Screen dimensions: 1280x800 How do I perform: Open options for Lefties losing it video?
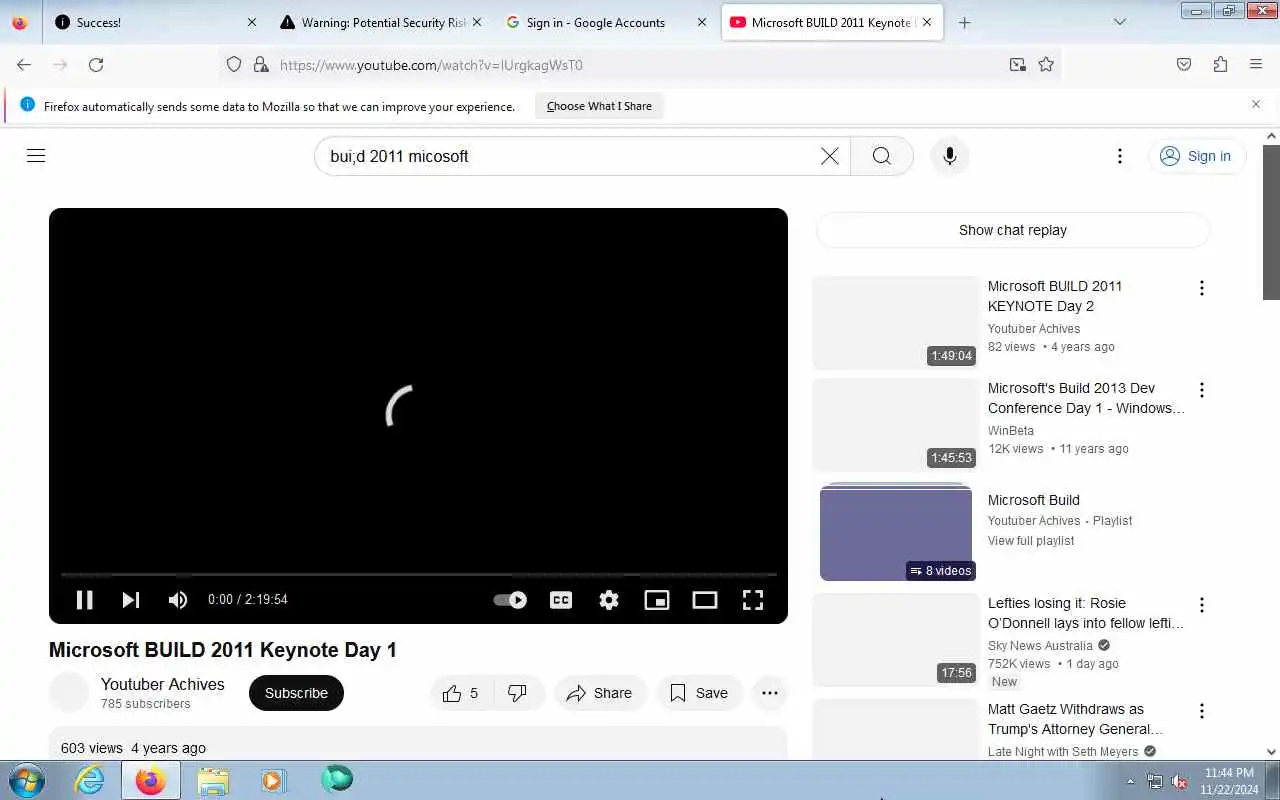click(1202, 605)
